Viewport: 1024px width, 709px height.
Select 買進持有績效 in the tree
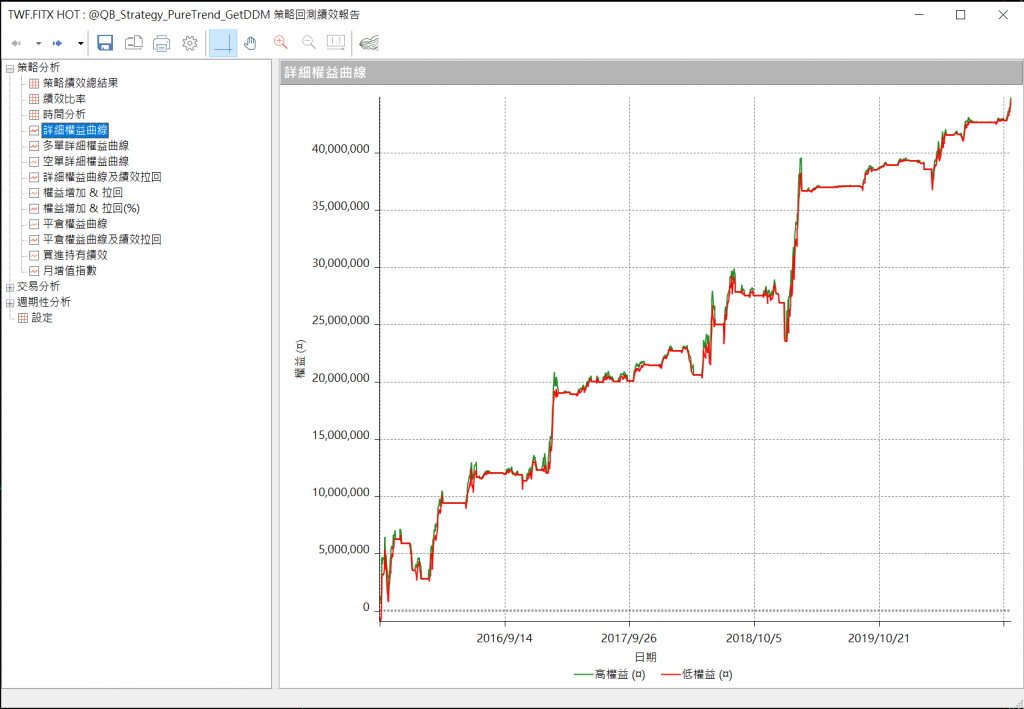(x=75, y=255)
